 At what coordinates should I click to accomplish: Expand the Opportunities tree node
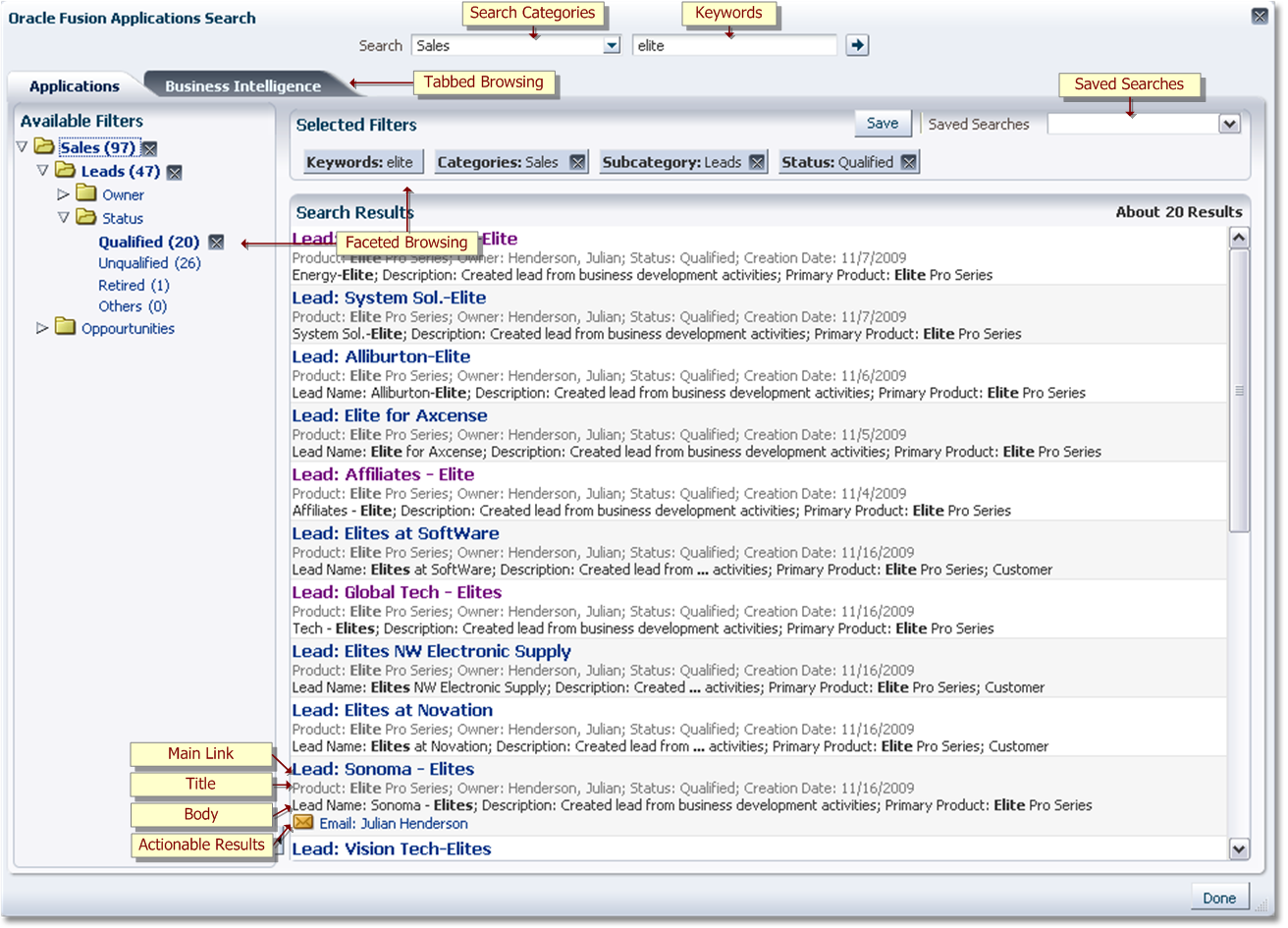coord(42,328)
